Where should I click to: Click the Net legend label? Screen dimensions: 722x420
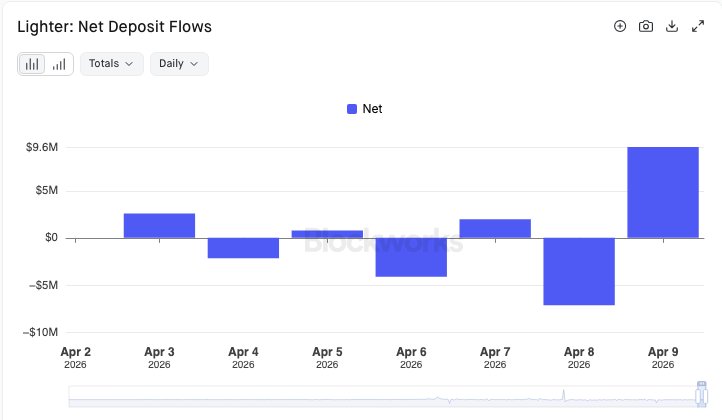pyautogui.click(x=372, y=109)
